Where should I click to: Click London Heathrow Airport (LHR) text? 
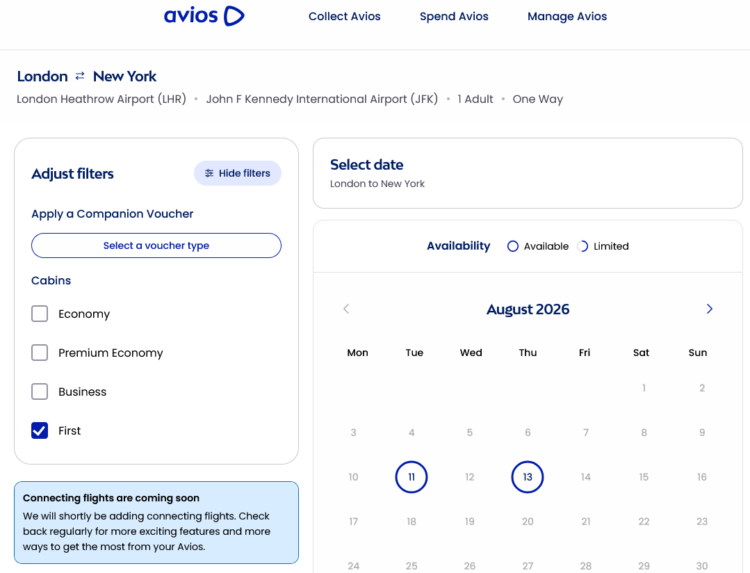101,99
